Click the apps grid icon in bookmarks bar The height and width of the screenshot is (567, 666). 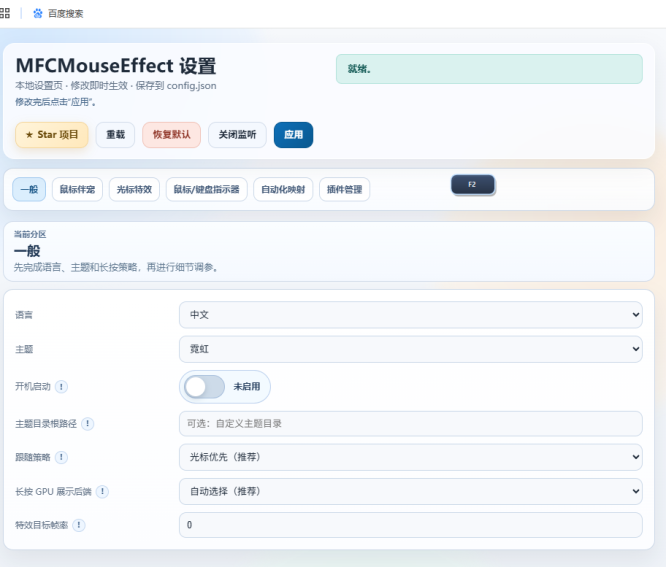4,13
